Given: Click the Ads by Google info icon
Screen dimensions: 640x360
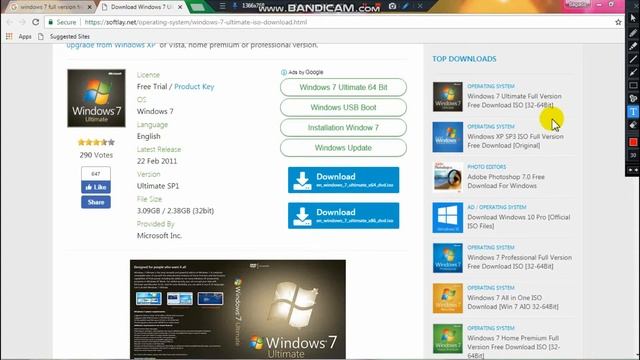Looking at the screenshot, I should [x=284, y=72].
